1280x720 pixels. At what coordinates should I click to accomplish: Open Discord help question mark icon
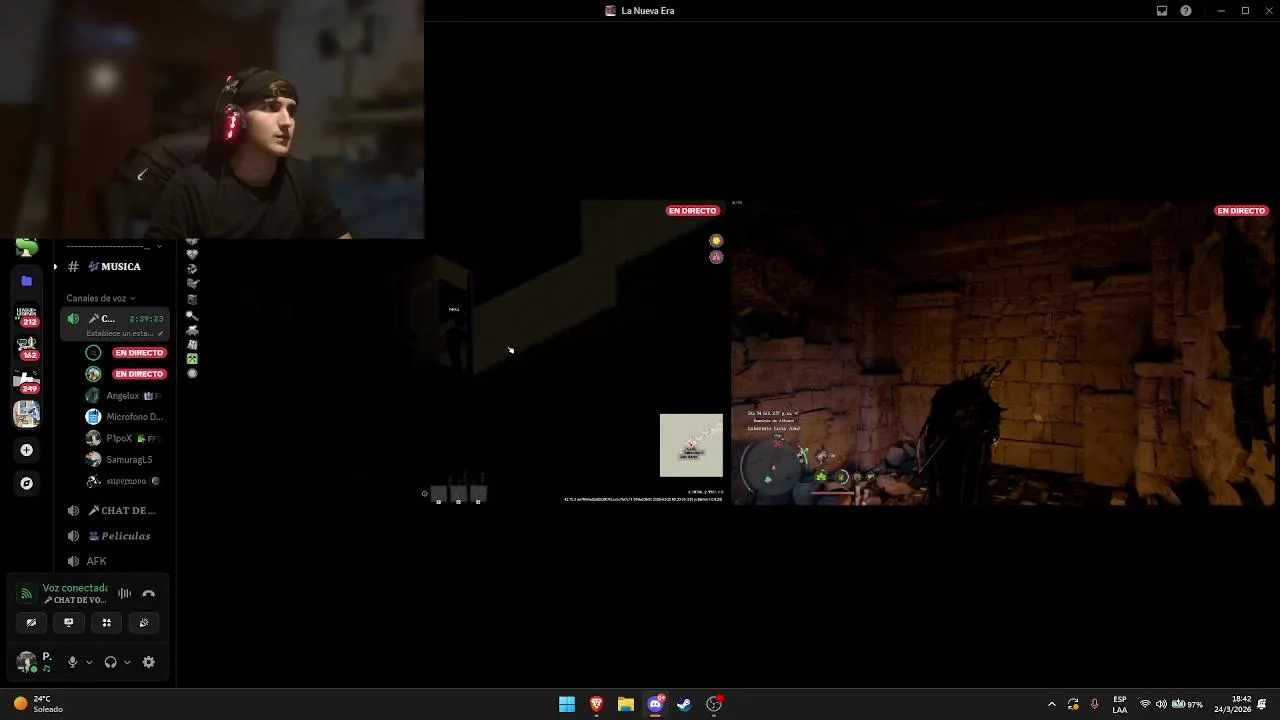pos(1186,11)
